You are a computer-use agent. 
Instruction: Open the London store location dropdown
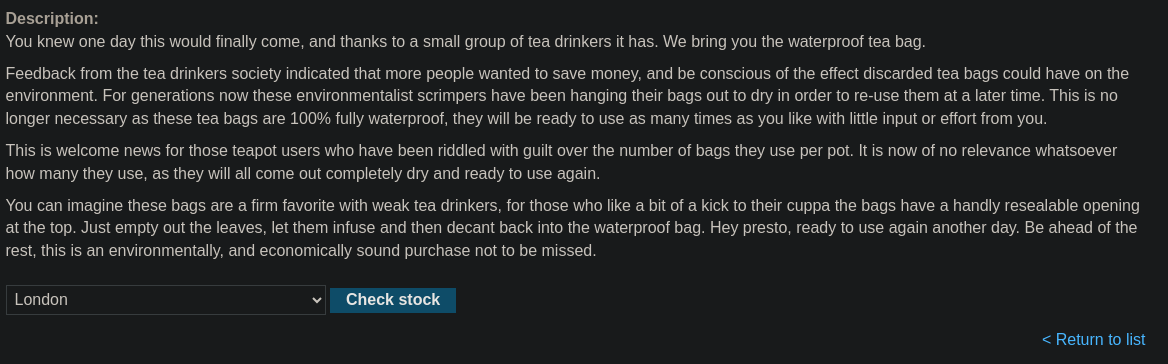(x=165, y=300)
